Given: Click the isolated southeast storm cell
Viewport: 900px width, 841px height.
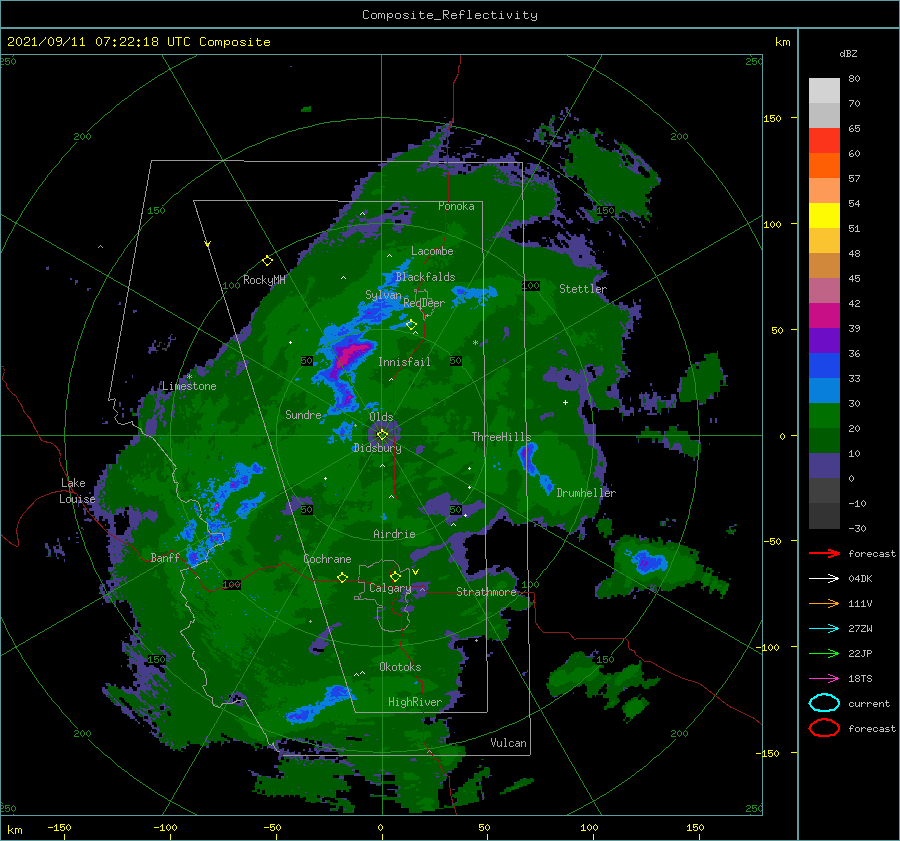Looking at the screenshot, I should point(647,561).
